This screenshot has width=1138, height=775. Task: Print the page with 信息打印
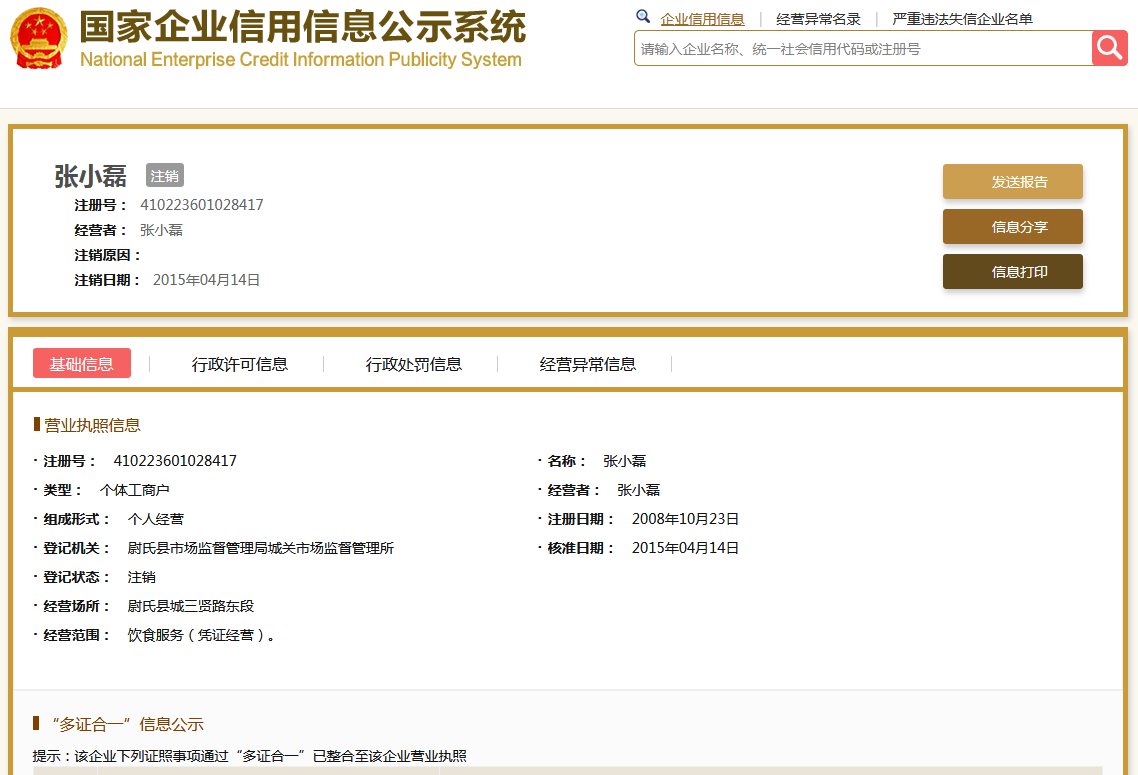pyautogui.click(x=1012, y=272)
